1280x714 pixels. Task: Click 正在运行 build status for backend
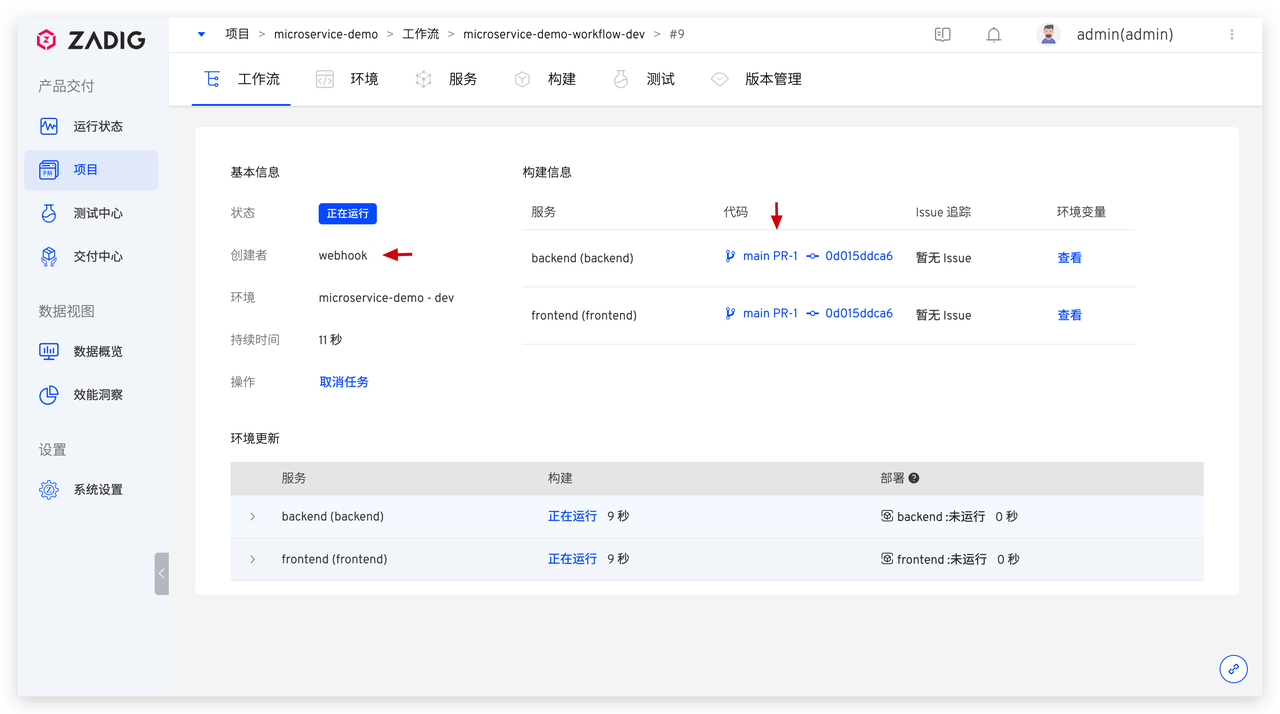[572, 517]
